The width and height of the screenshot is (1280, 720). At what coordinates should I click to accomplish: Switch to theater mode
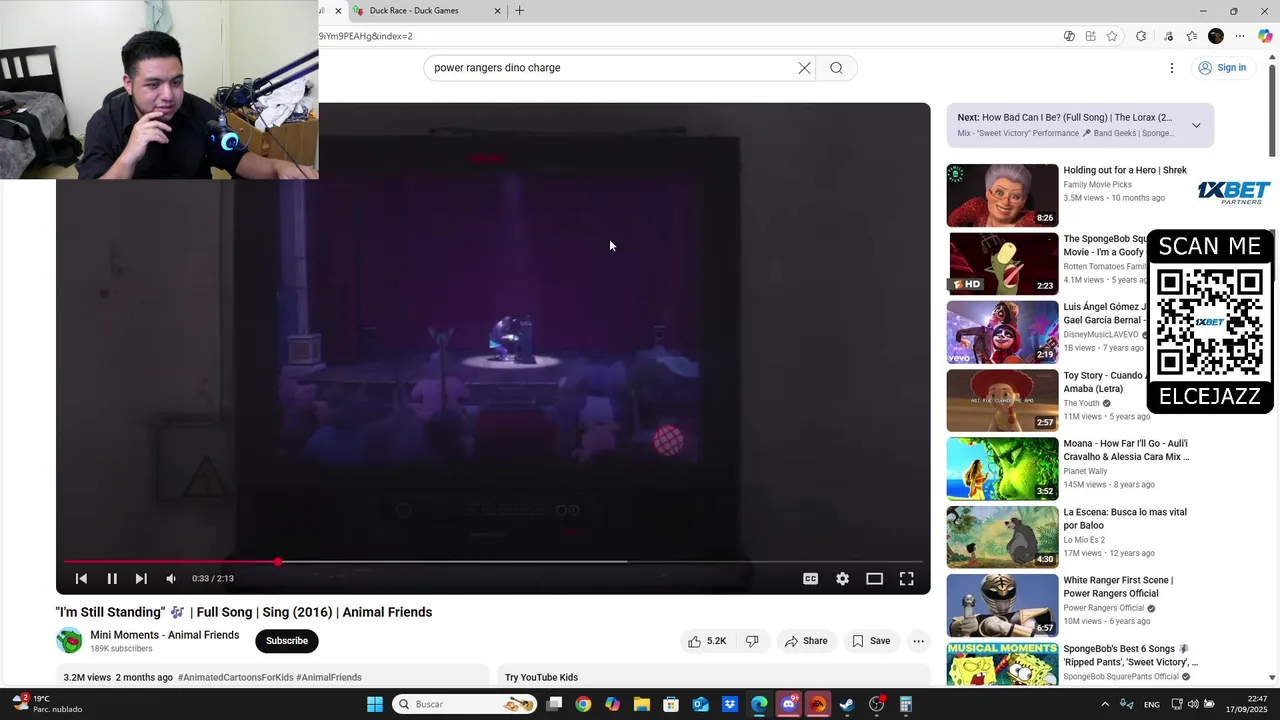pyautogui.click(x=874, y=578)
